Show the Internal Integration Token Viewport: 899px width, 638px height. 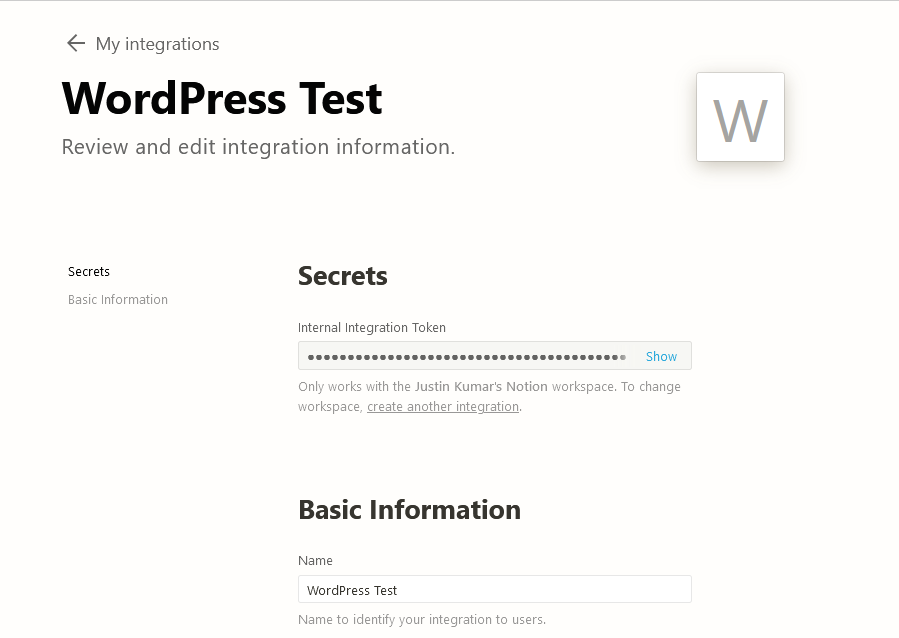point(661,357)
